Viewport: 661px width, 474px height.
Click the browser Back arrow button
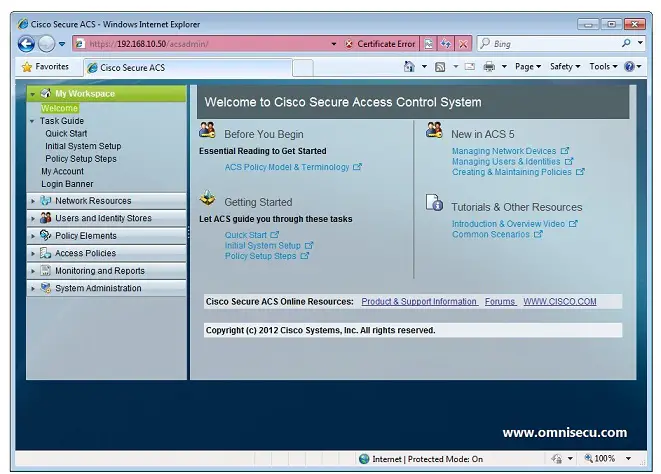(26, 43)
